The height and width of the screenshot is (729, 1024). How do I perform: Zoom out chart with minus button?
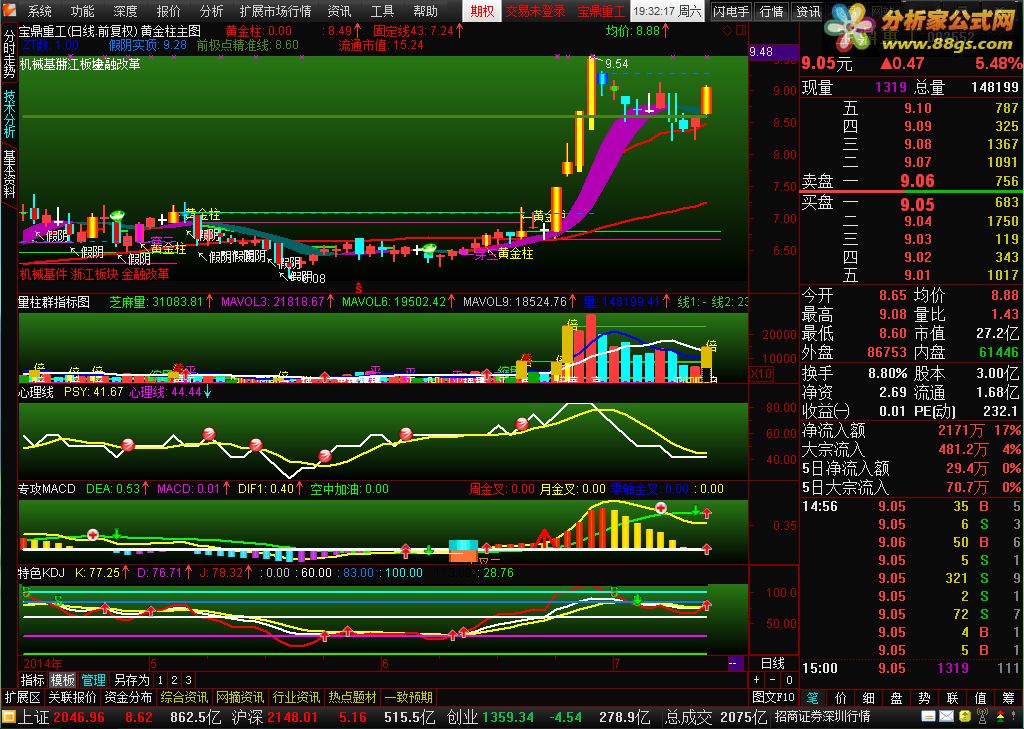pos(773,680)
